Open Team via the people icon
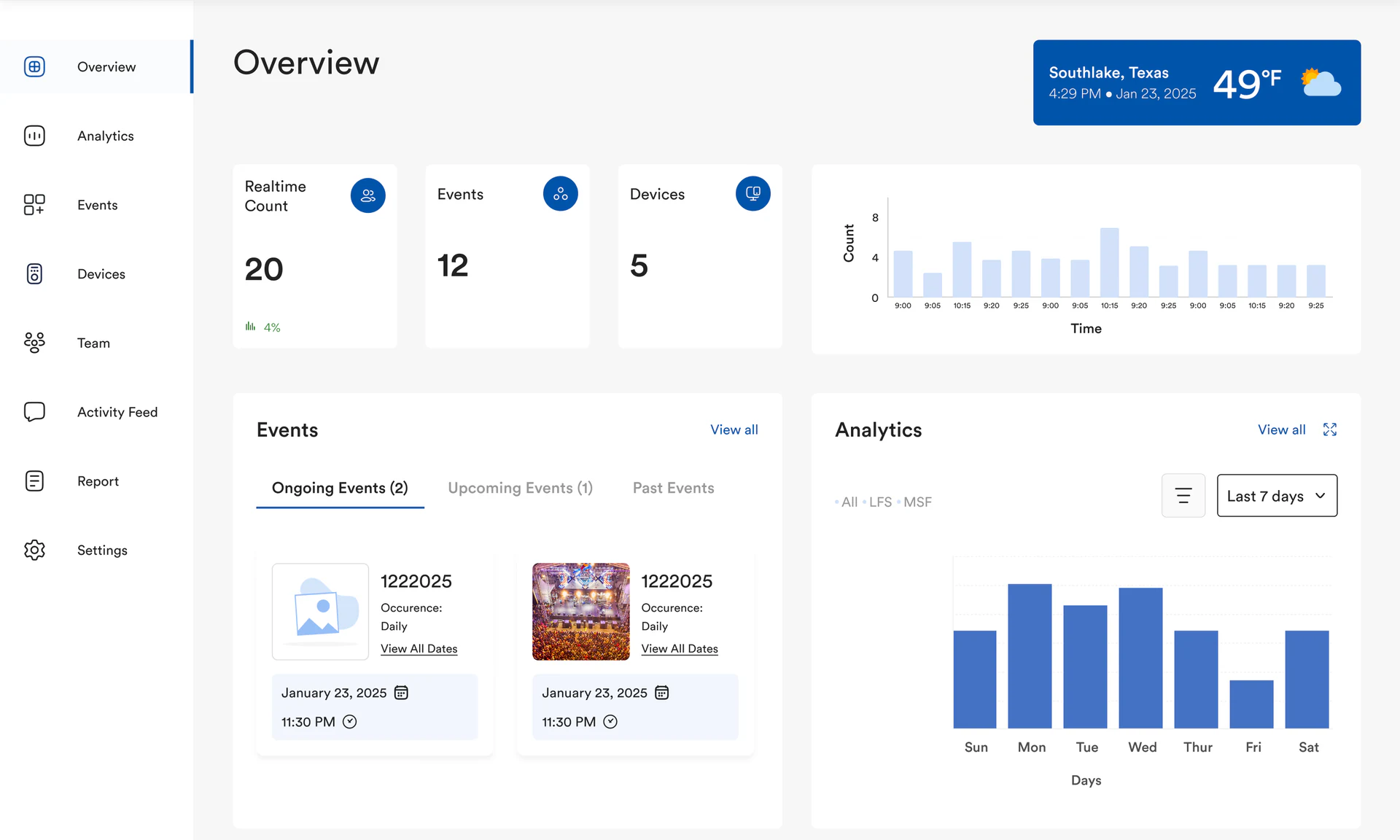This screenshot has width=1400, height=840. click(x=34, y=343)
